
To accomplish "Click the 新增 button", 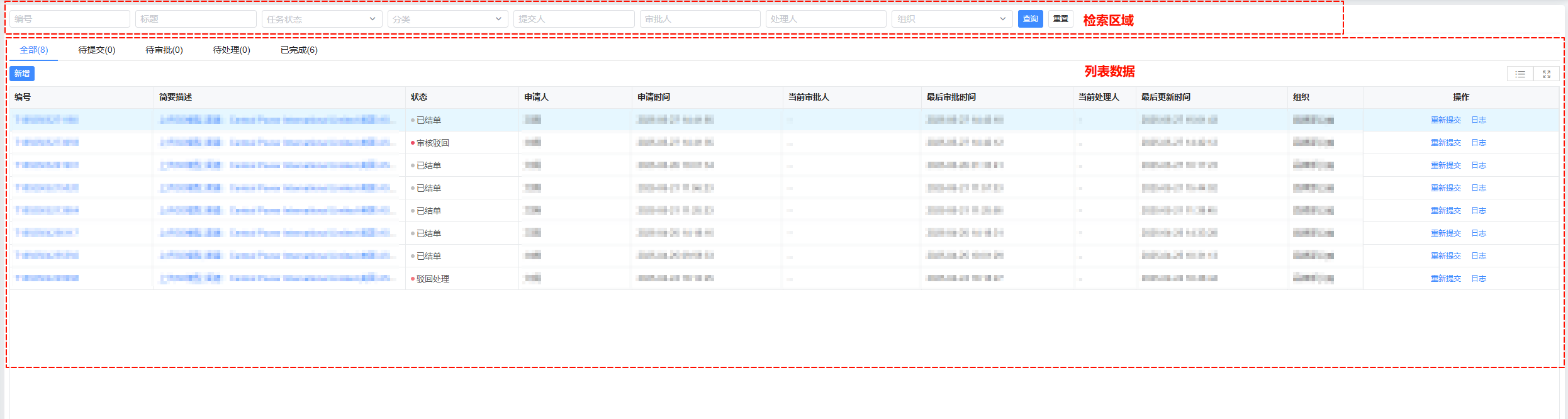I will pyautogui.click(x=22, y=74).
